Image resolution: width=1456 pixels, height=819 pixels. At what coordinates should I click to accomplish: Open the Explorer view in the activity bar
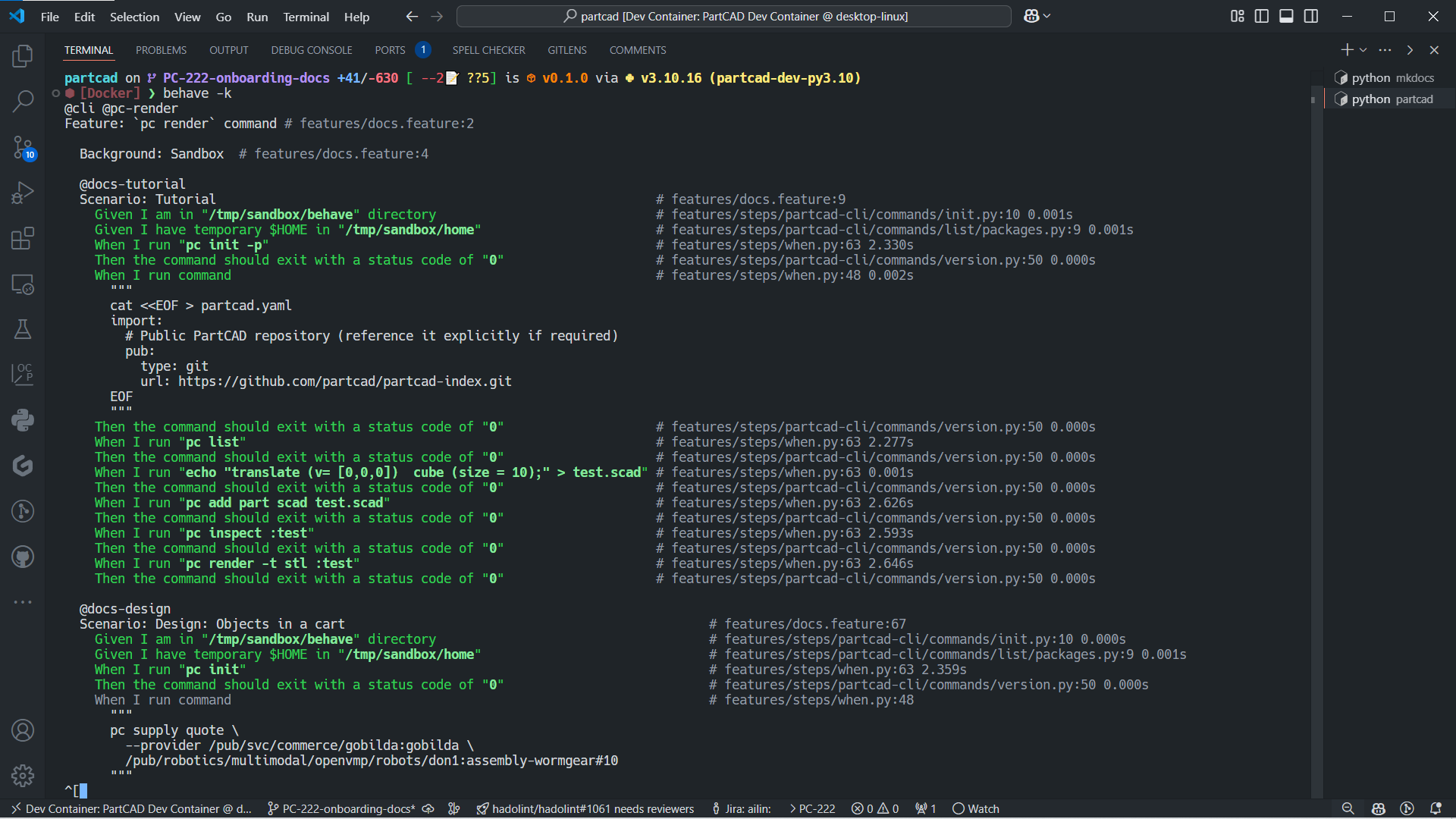(23, 56)
